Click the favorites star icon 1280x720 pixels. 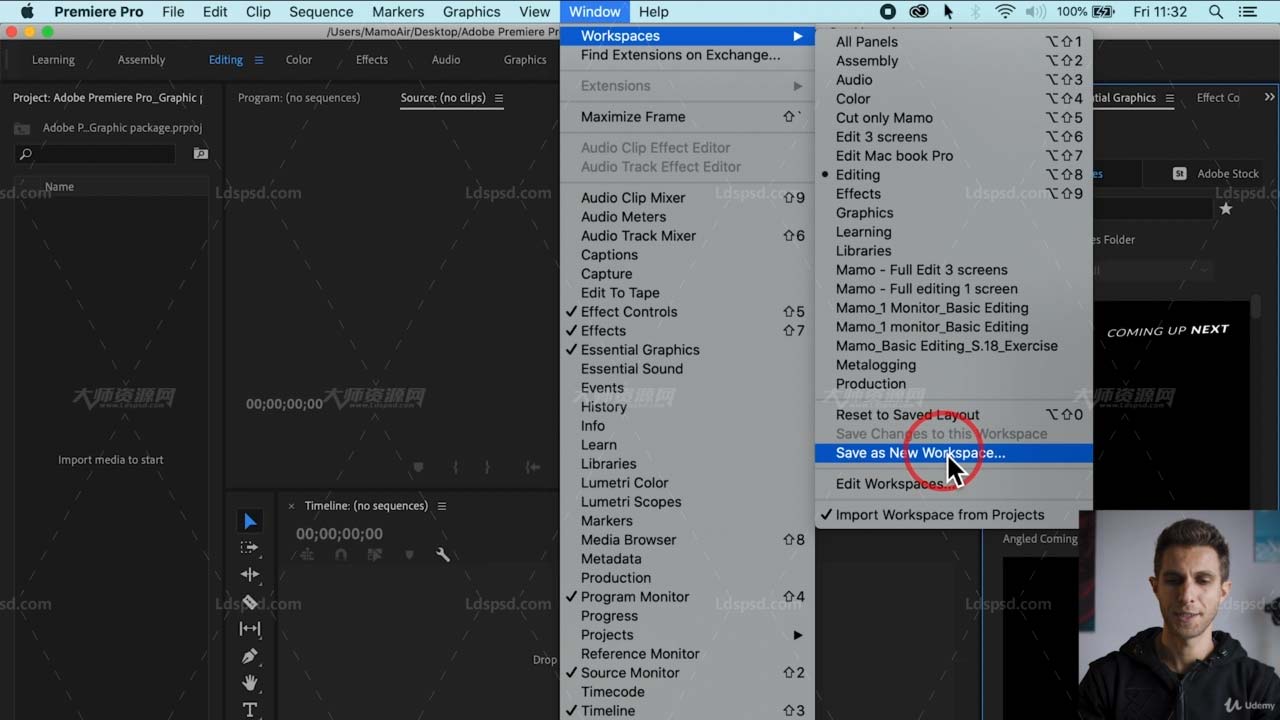pyautogui.click(x=1226, y=209)
